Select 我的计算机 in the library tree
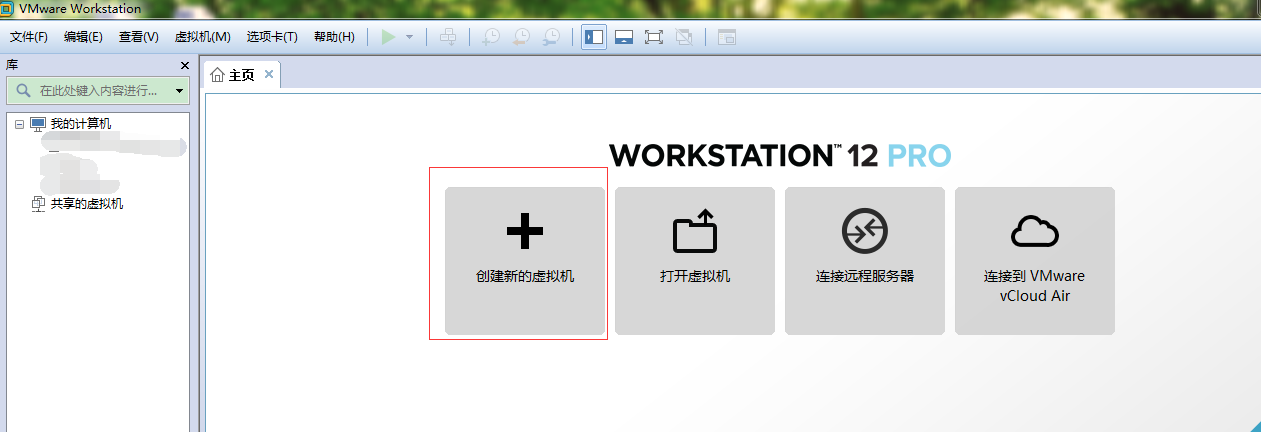1261x432 pixels. click(81, 124)
